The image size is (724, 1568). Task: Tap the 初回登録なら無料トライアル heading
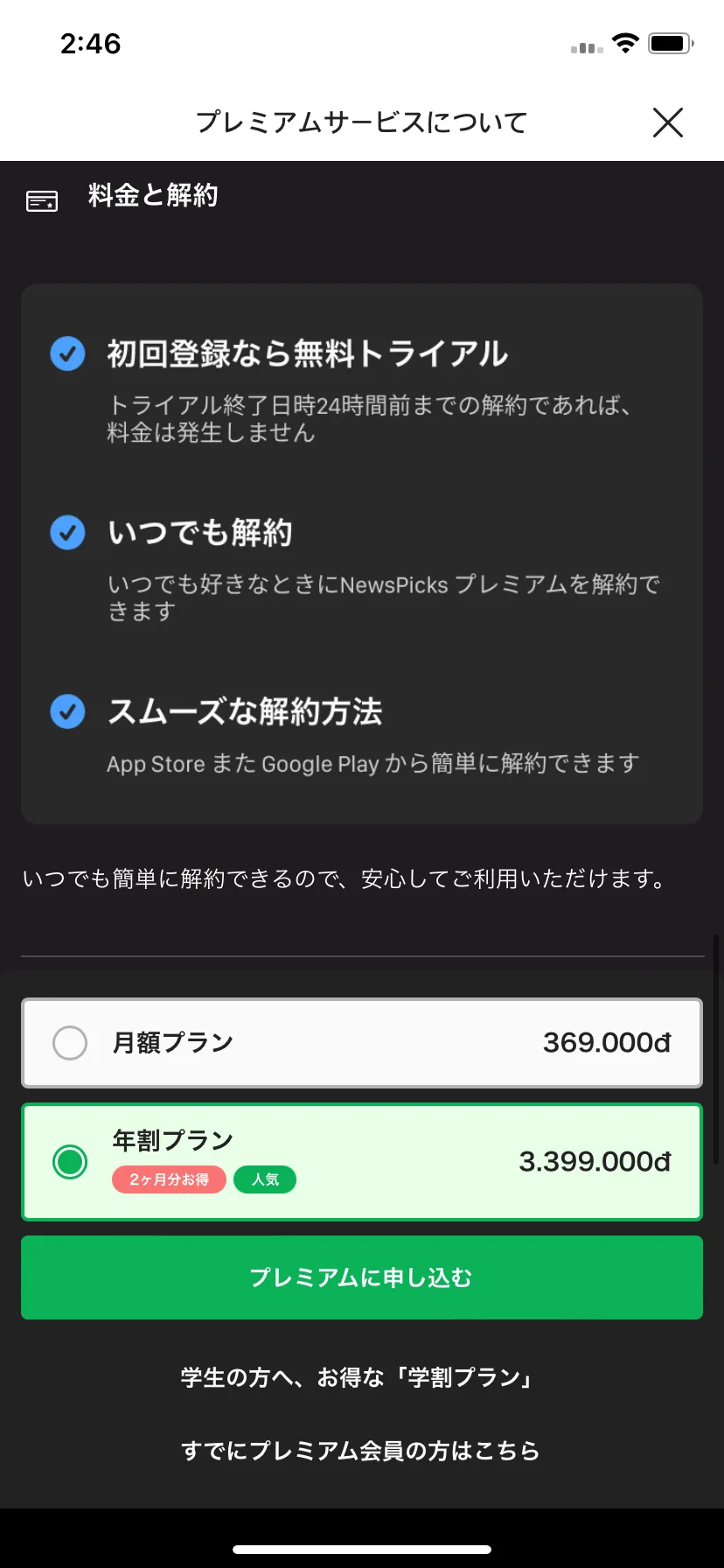[x=308, y=353]
